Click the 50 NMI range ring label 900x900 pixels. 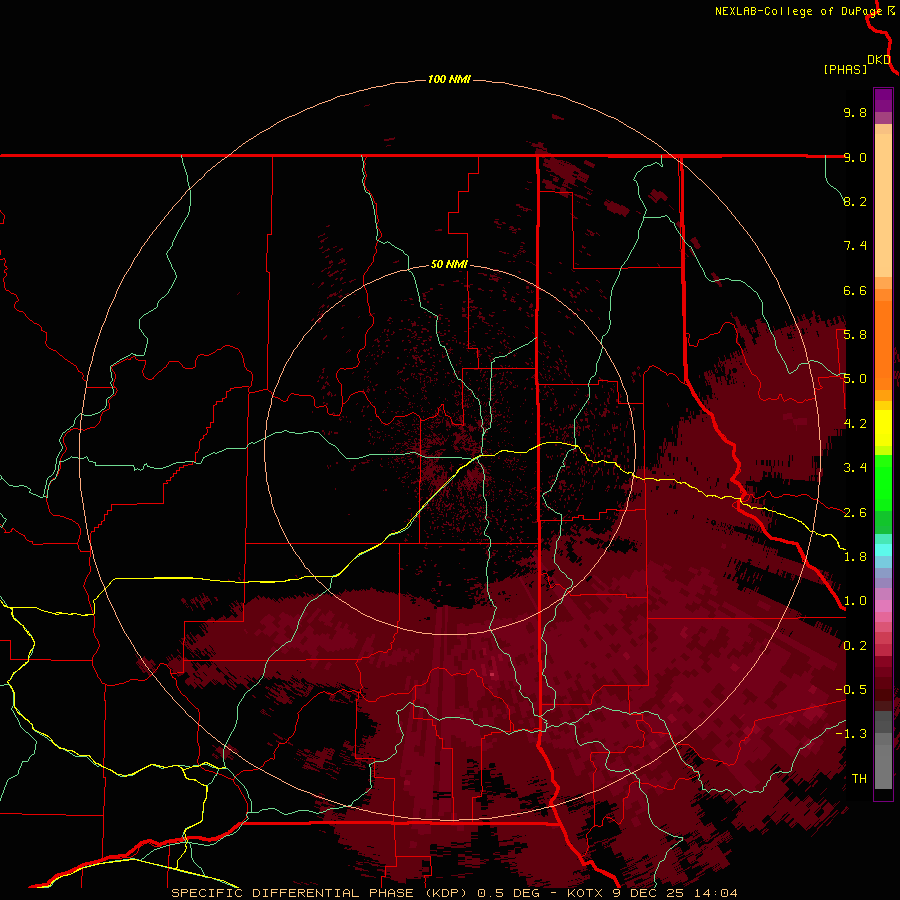pos(449,264)
